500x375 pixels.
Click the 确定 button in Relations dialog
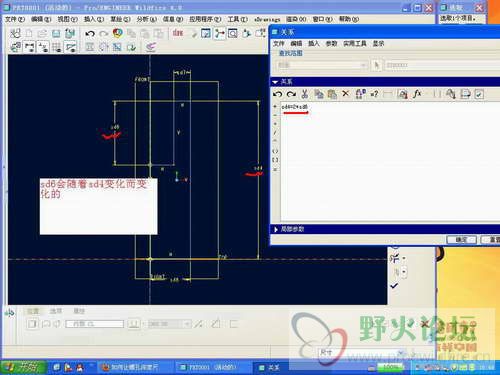click(x=461, y=239)
